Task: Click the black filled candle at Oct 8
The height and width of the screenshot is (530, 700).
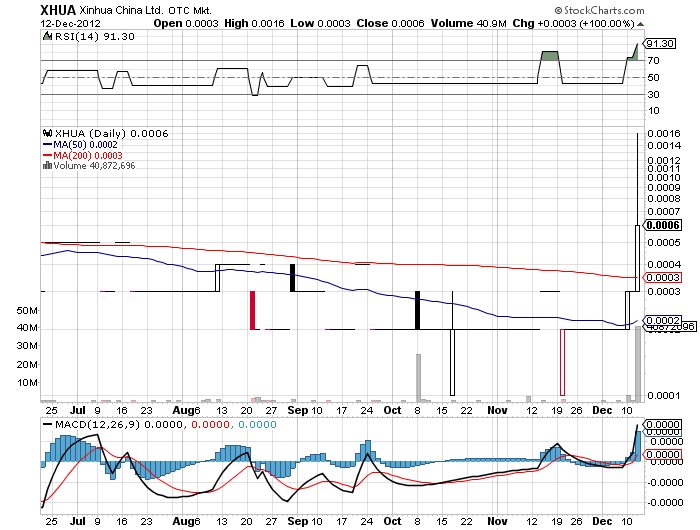Action: pos(417,310)
